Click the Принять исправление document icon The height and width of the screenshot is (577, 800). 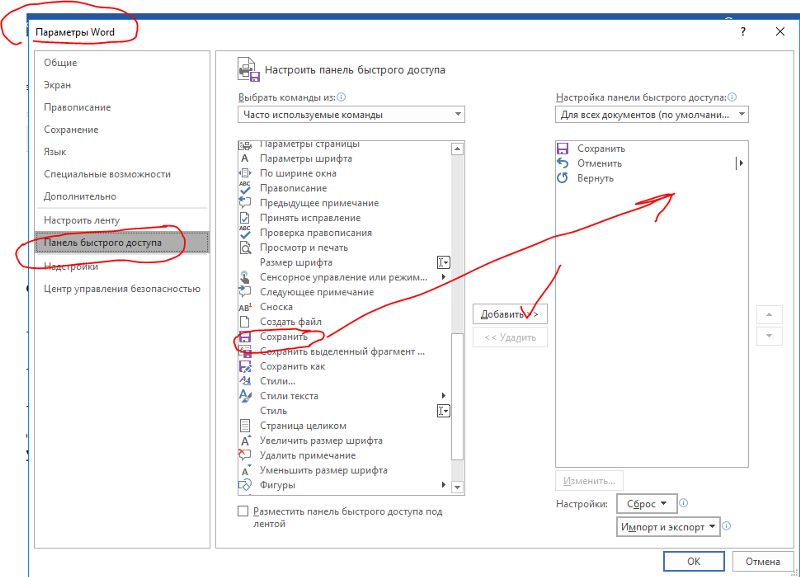245,218
